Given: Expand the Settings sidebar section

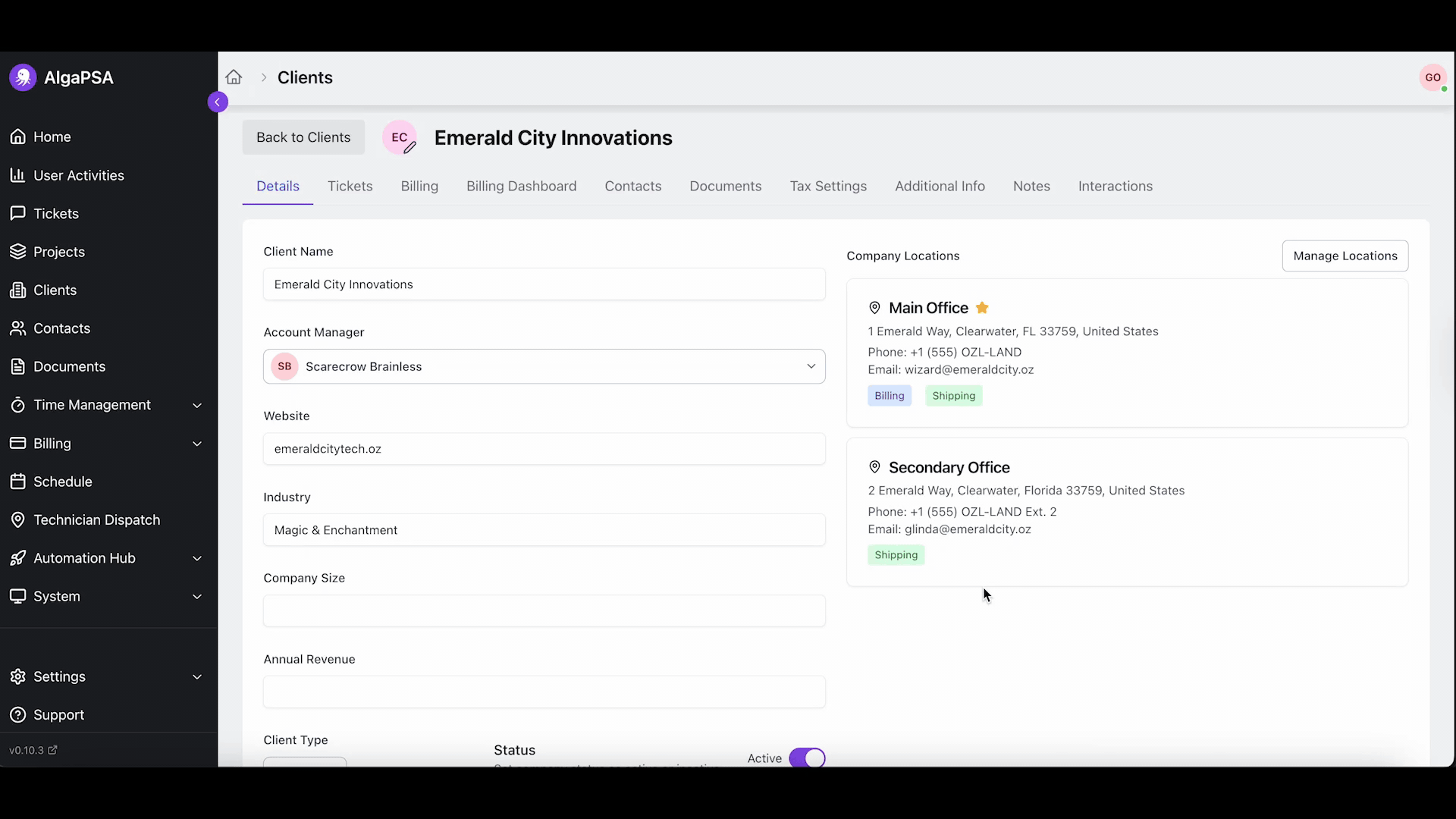Looking at the screenshot, I should [x=106, y=676].
